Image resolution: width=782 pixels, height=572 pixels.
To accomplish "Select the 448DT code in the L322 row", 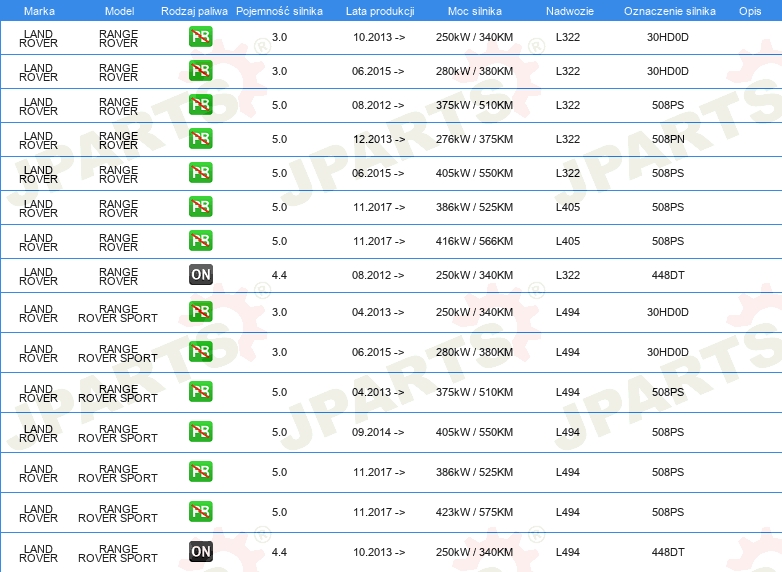I will (x=668, y=275).
